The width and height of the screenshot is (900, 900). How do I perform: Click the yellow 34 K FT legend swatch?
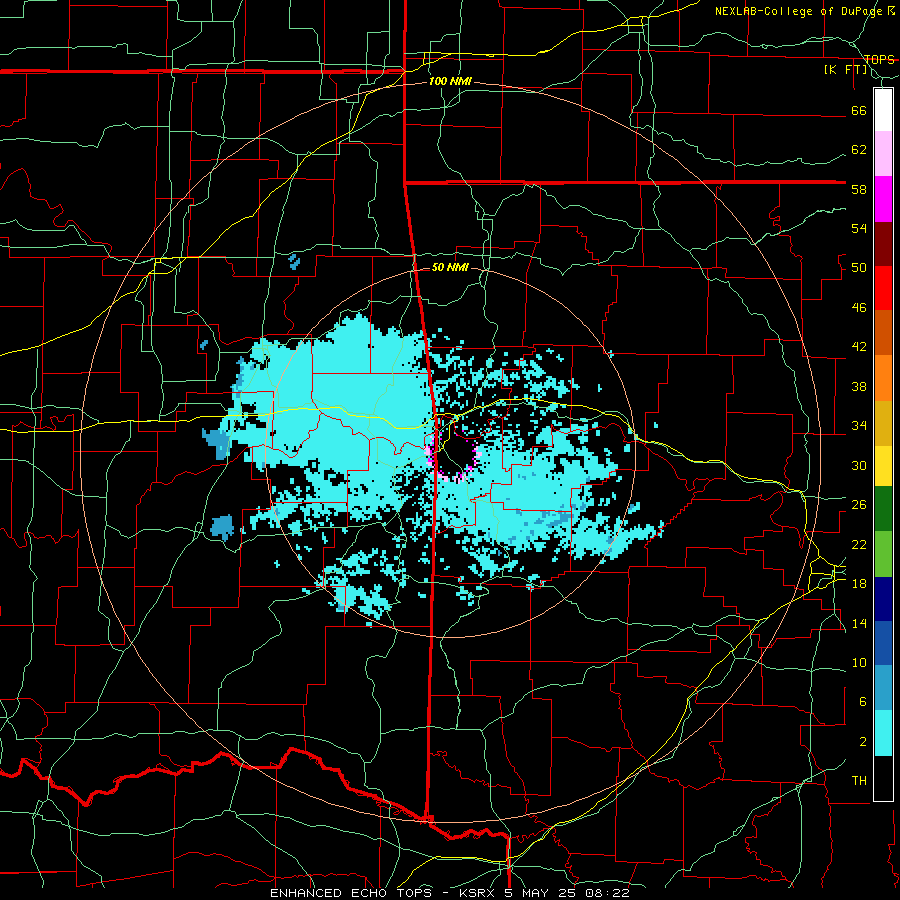click(x=883, y=466)
